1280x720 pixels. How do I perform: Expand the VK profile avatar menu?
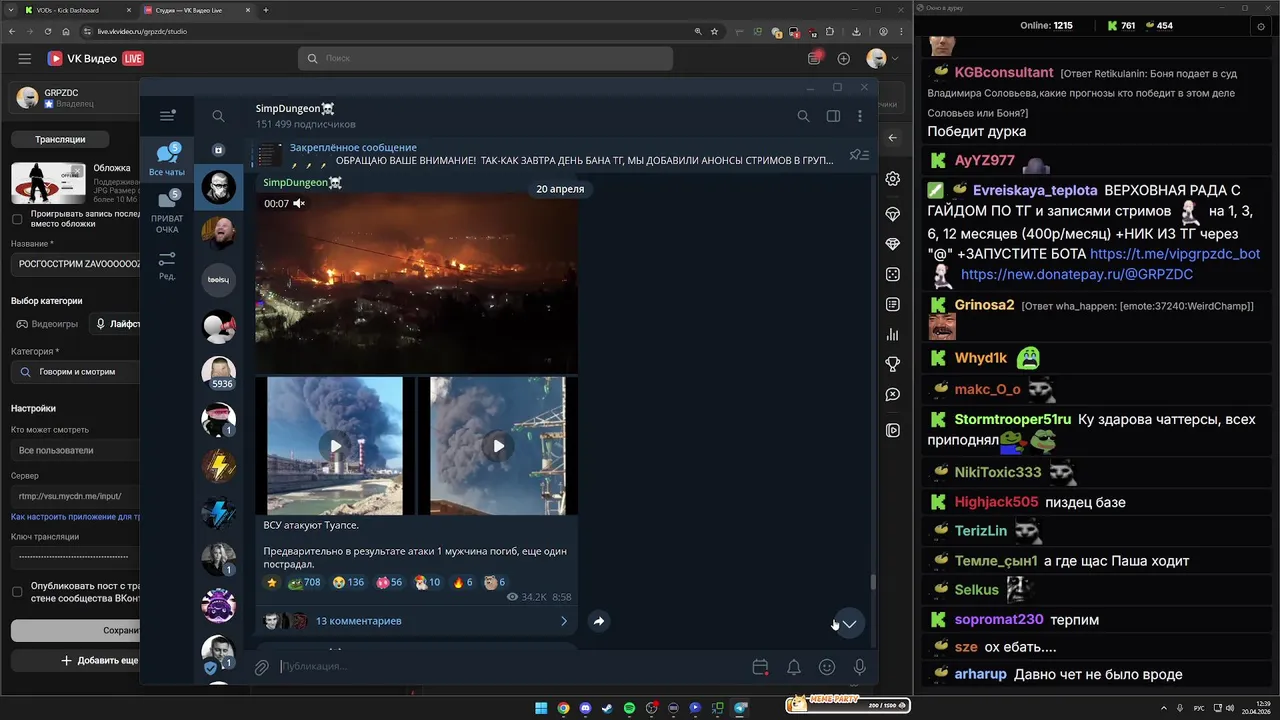point(881,59)
